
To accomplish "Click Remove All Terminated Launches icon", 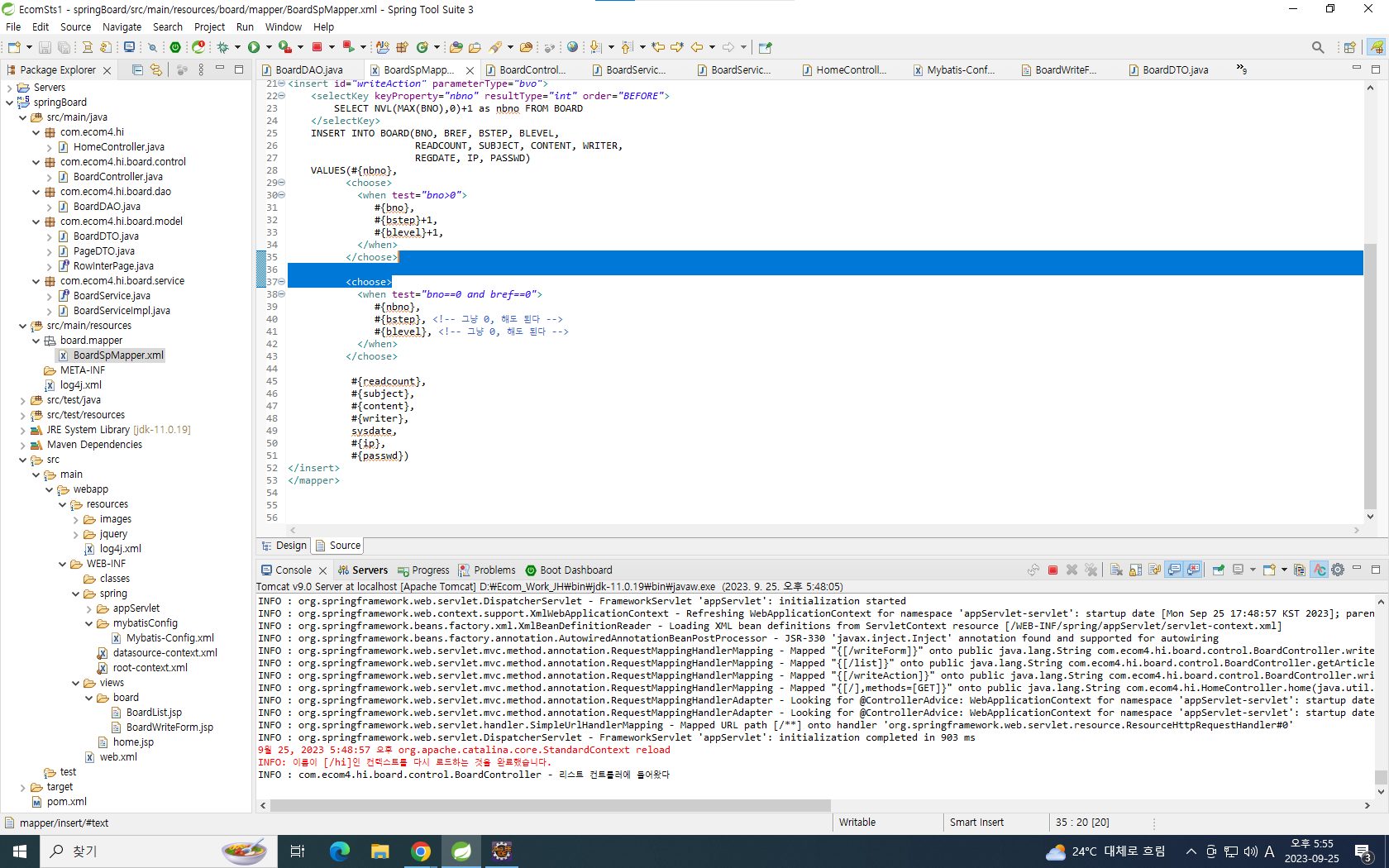I will [1091, 570].
